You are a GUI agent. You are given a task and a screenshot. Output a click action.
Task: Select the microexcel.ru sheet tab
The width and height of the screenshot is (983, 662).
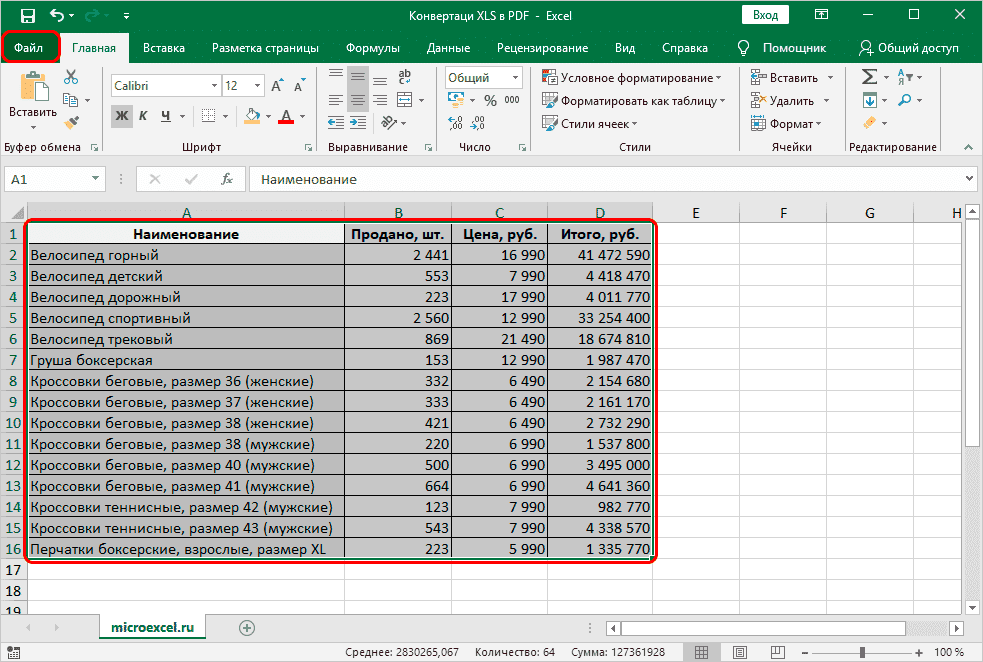pos(151,627)
